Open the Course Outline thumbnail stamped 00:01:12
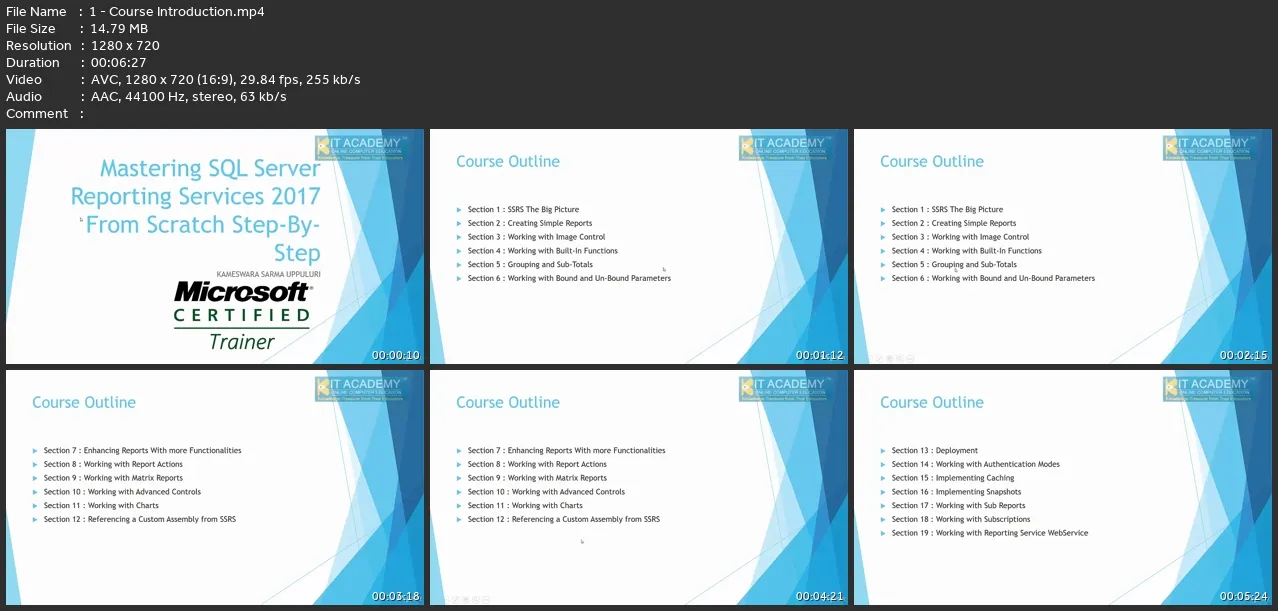 point(639,246)
